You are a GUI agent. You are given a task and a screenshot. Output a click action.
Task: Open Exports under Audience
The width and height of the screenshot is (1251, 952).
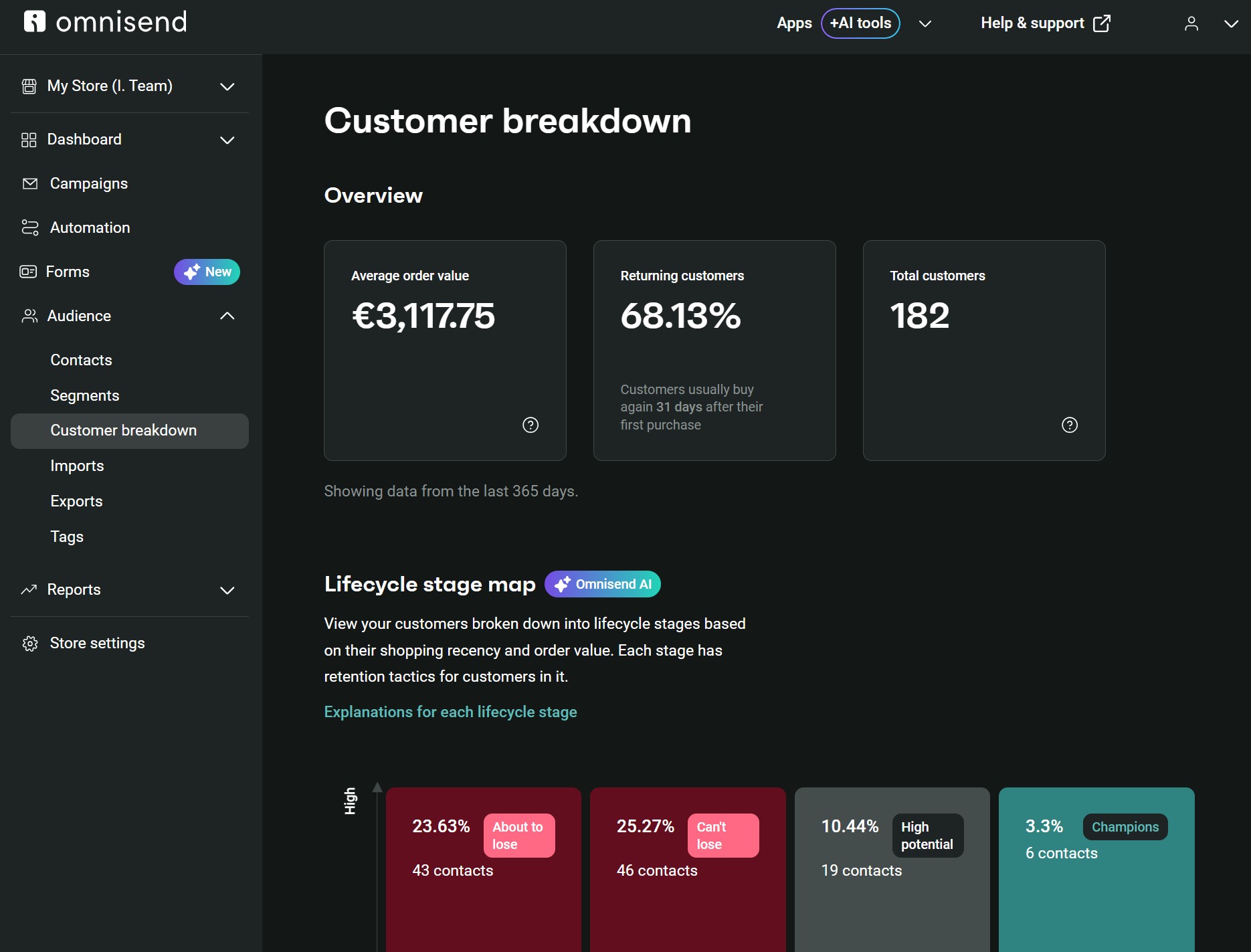tap(76, 501)
